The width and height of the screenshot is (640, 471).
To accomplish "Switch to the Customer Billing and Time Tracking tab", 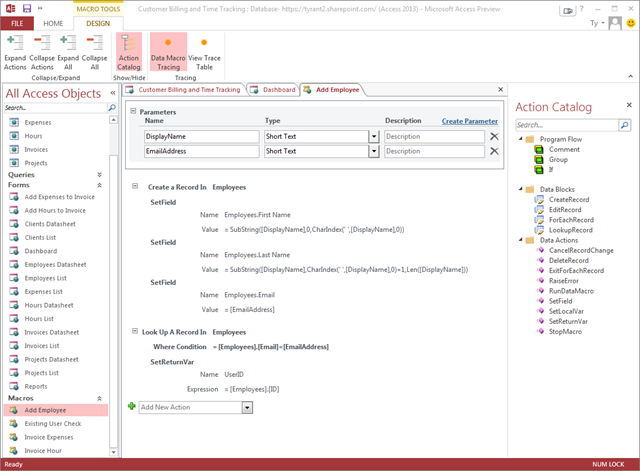I will (184, 90).
